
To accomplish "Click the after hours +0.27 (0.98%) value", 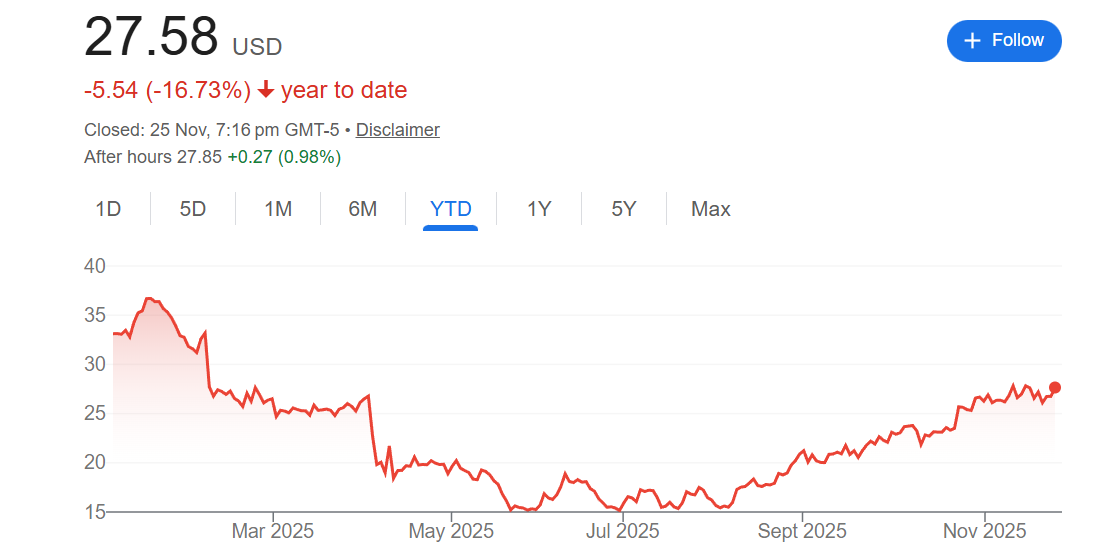I will [284, 157].
